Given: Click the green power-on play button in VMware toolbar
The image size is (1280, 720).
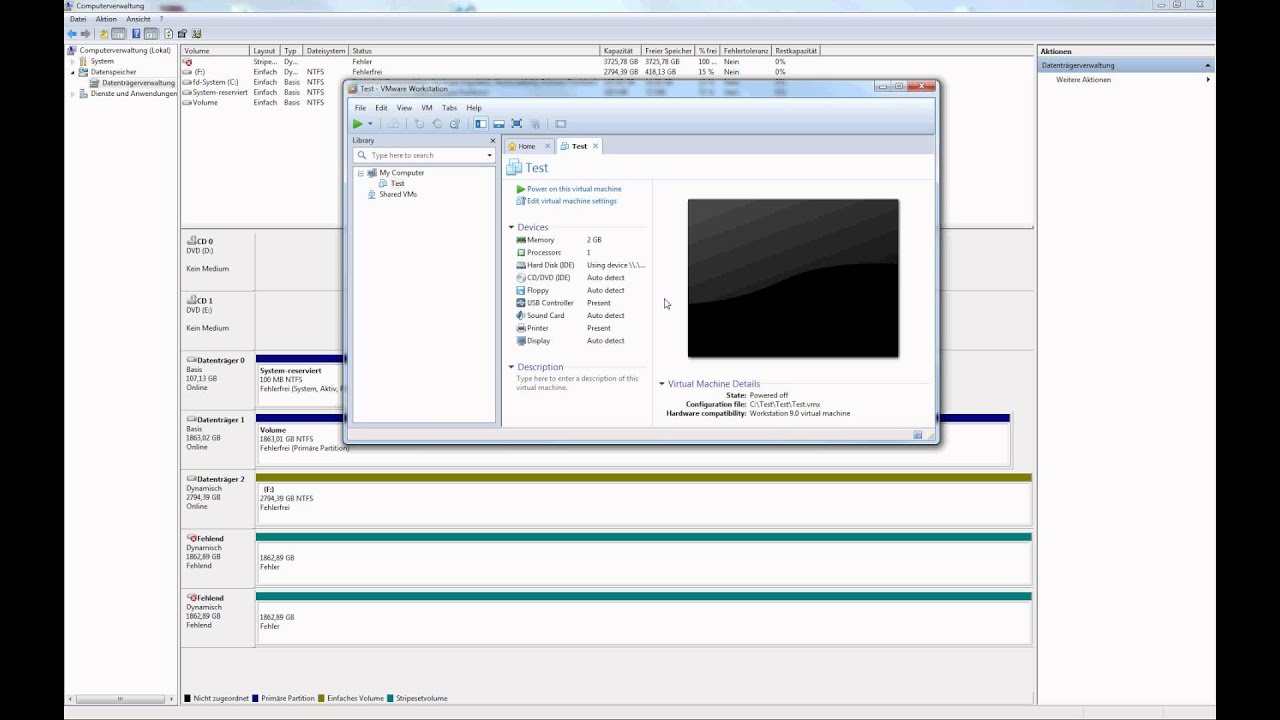Looking at the screenshot, I should 358,124.
